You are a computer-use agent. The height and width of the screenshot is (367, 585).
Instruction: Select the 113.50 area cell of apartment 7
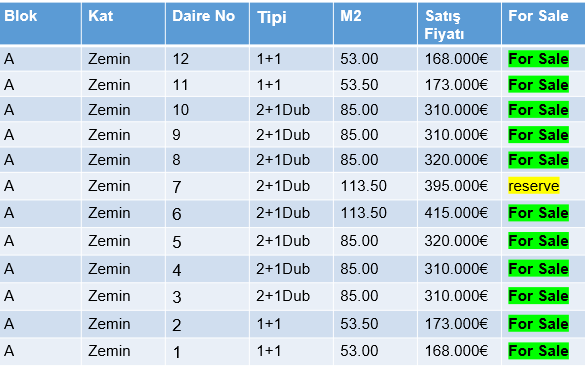pos(375,186)
